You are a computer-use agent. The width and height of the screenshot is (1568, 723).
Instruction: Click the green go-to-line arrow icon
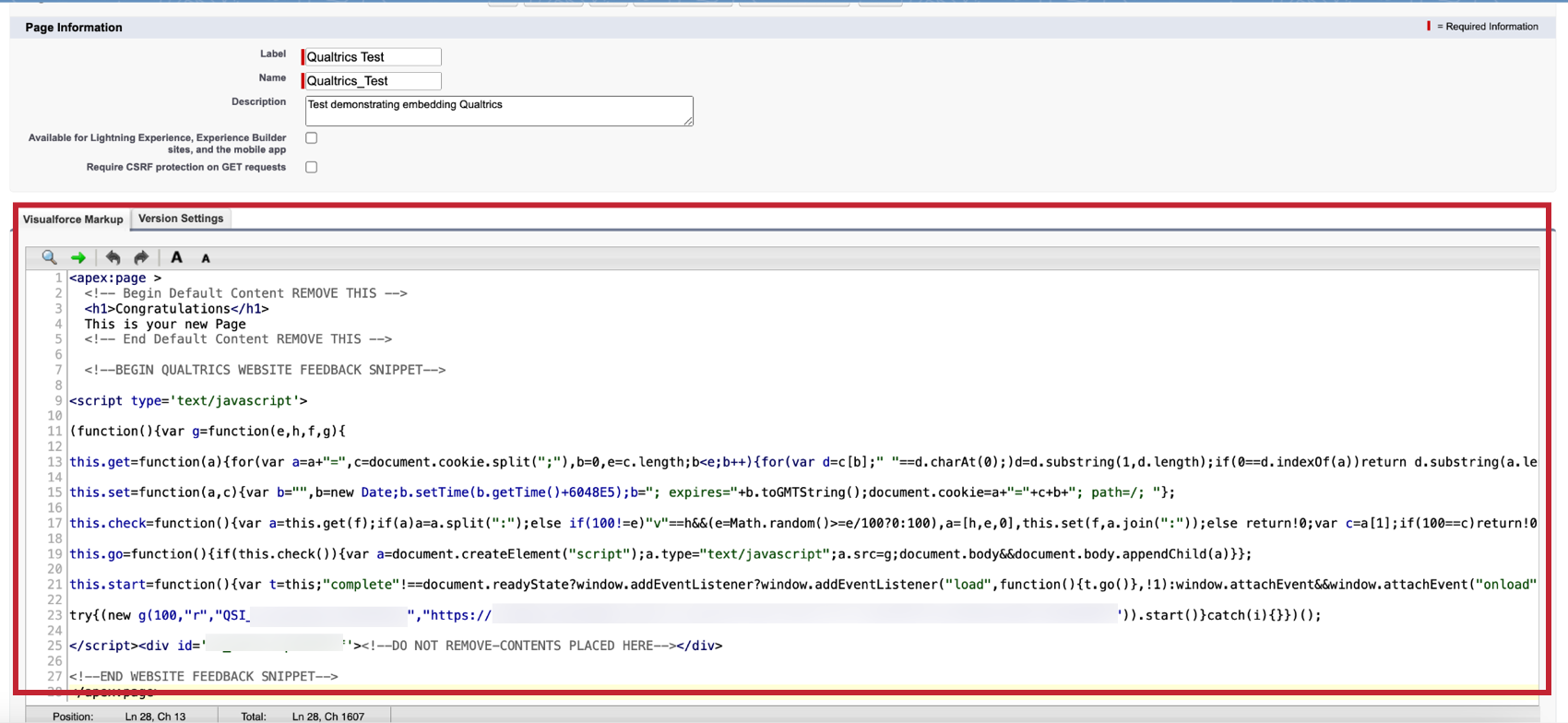pyautogui.click(x=78, y=258)
